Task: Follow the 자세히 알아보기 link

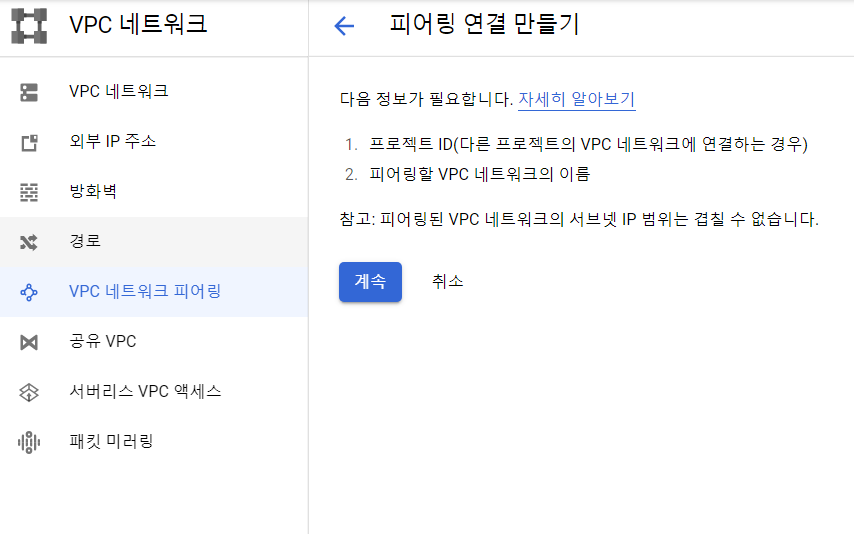Action: point(576,99)
